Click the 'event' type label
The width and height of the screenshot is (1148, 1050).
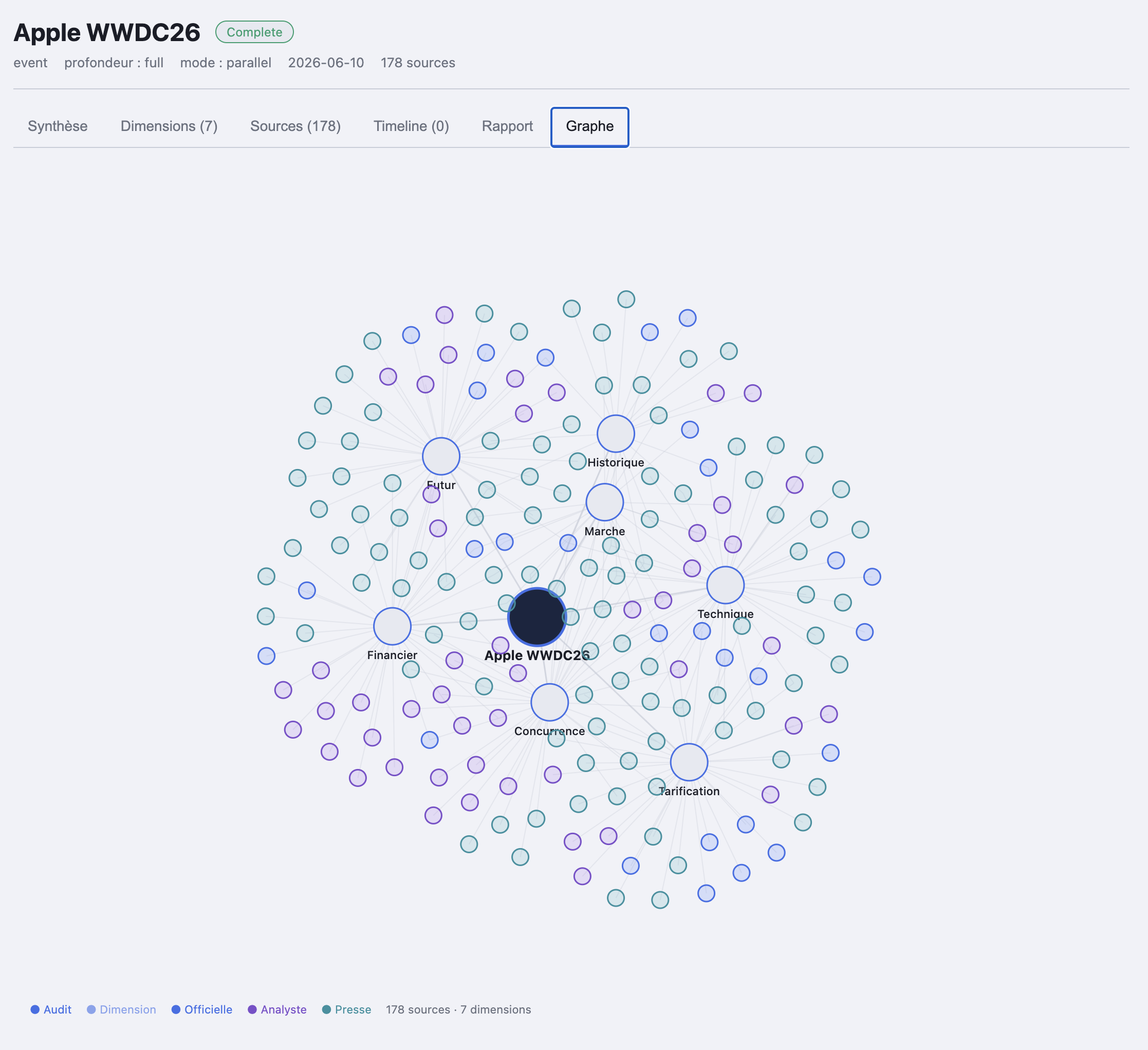[31, 63]
